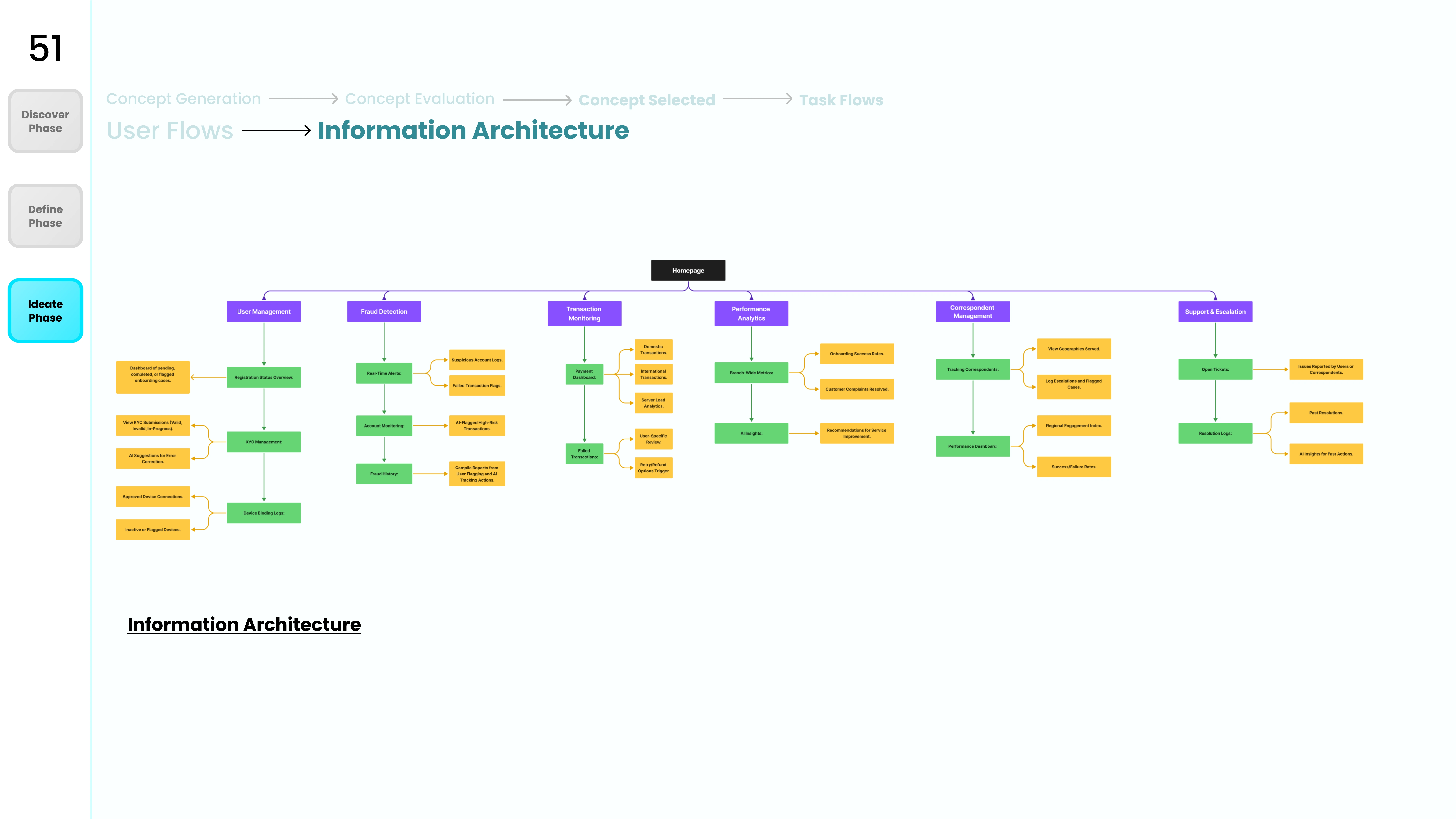Viewport: 1456px width, 819px height.
Task: Click the Fraud History box
Action: click(x=384, y=474)
